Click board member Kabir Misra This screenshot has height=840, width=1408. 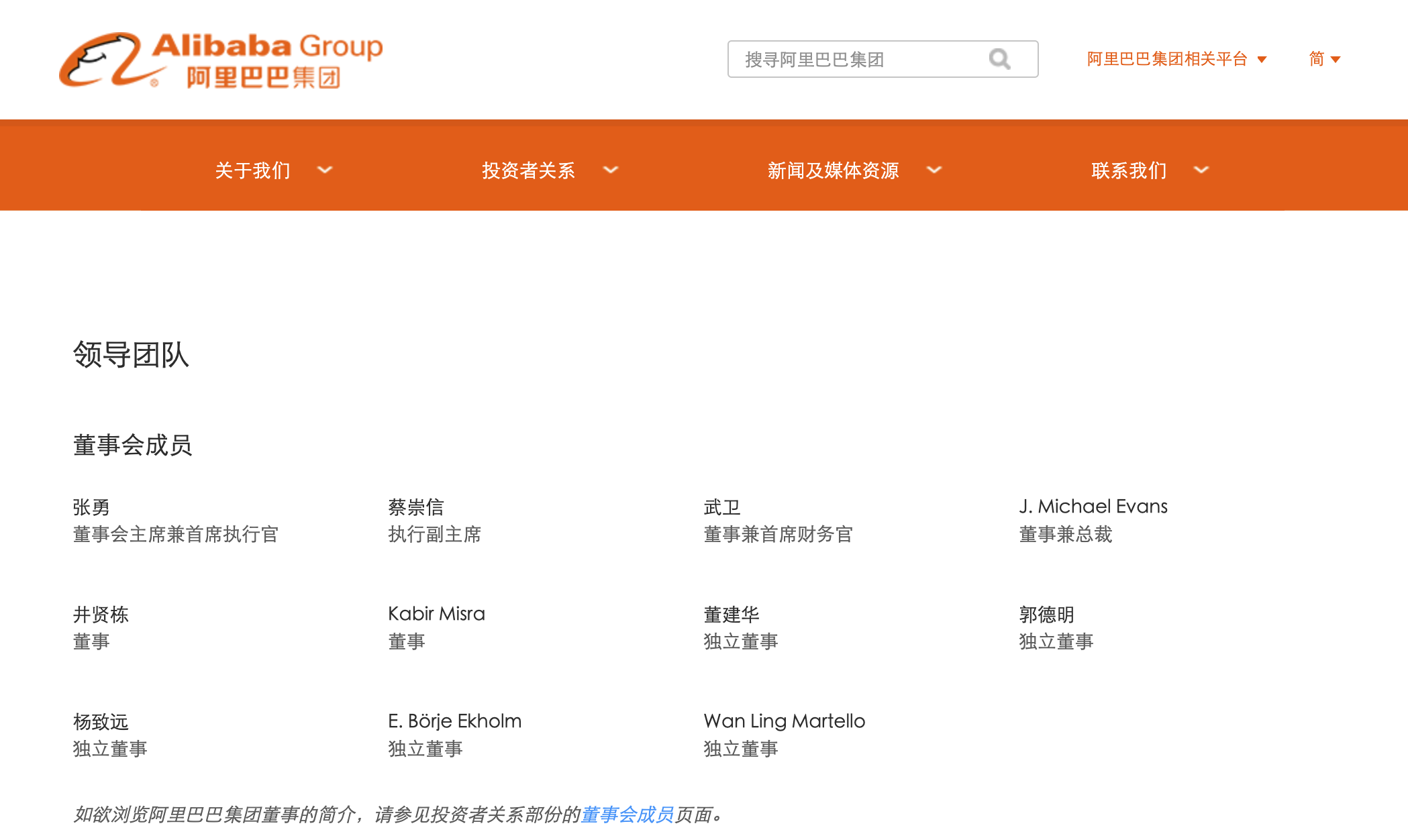436,614
